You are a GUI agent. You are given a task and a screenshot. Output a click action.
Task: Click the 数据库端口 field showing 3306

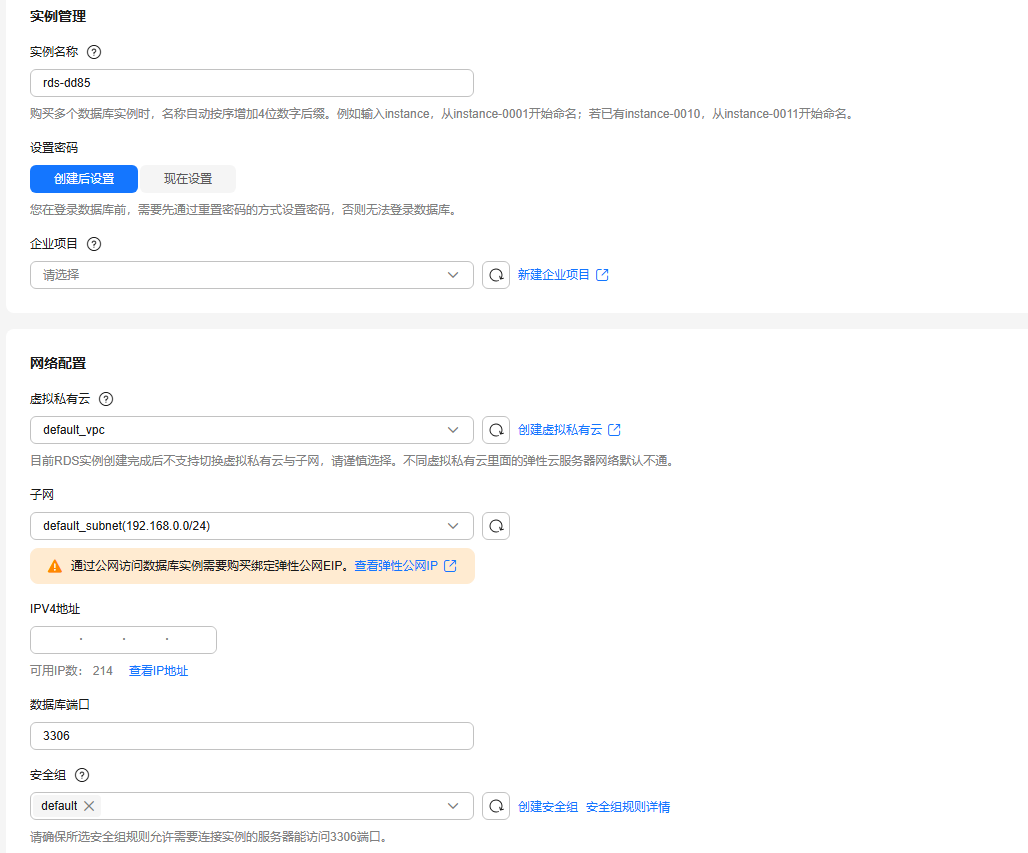[x=252, y=736]
